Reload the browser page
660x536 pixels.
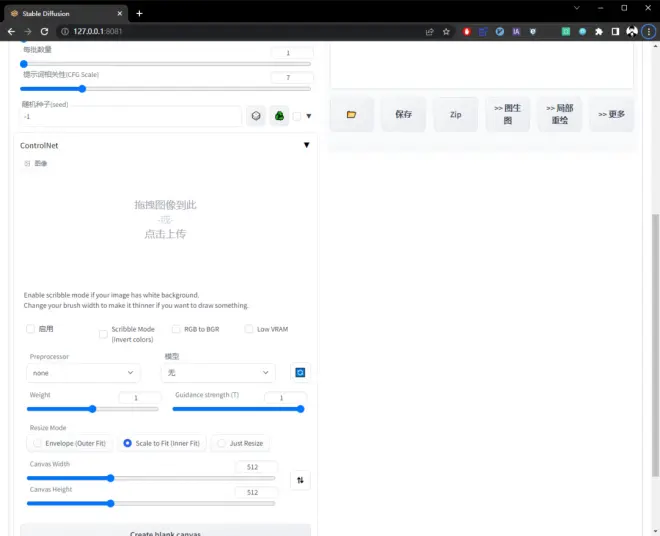(44, 31)
